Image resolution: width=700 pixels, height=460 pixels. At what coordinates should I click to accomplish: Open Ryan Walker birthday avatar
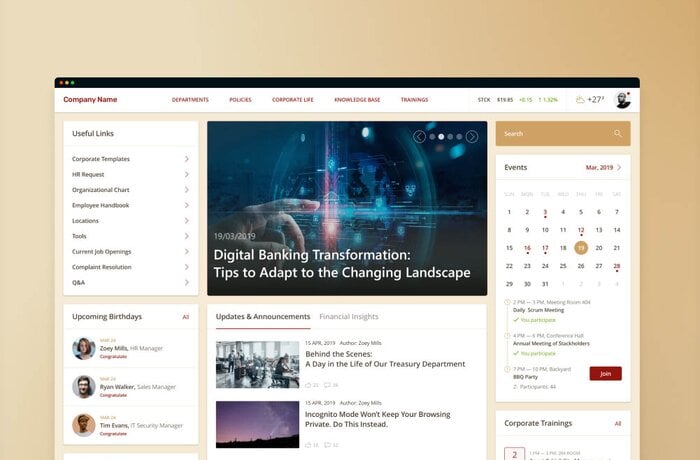(x=84, y=387)
